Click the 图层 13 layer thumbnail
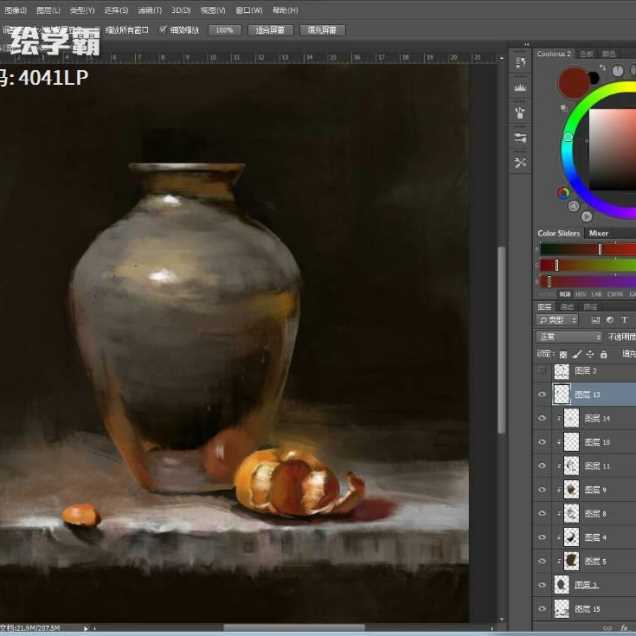This screenshot has height=636, width=636. tap(562, 394)
